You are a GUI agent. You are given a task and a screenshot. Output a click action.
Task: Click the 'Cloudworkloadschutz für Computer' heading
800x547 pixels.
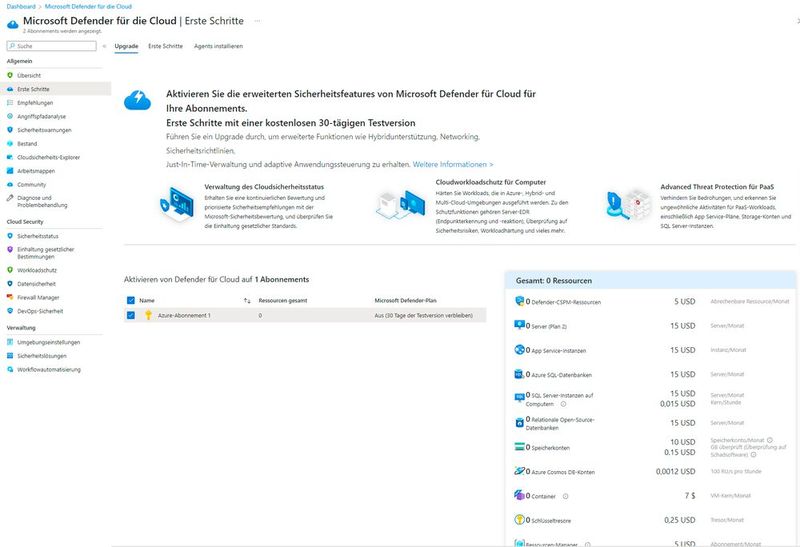pyautogui.click(x=491, y=182)
